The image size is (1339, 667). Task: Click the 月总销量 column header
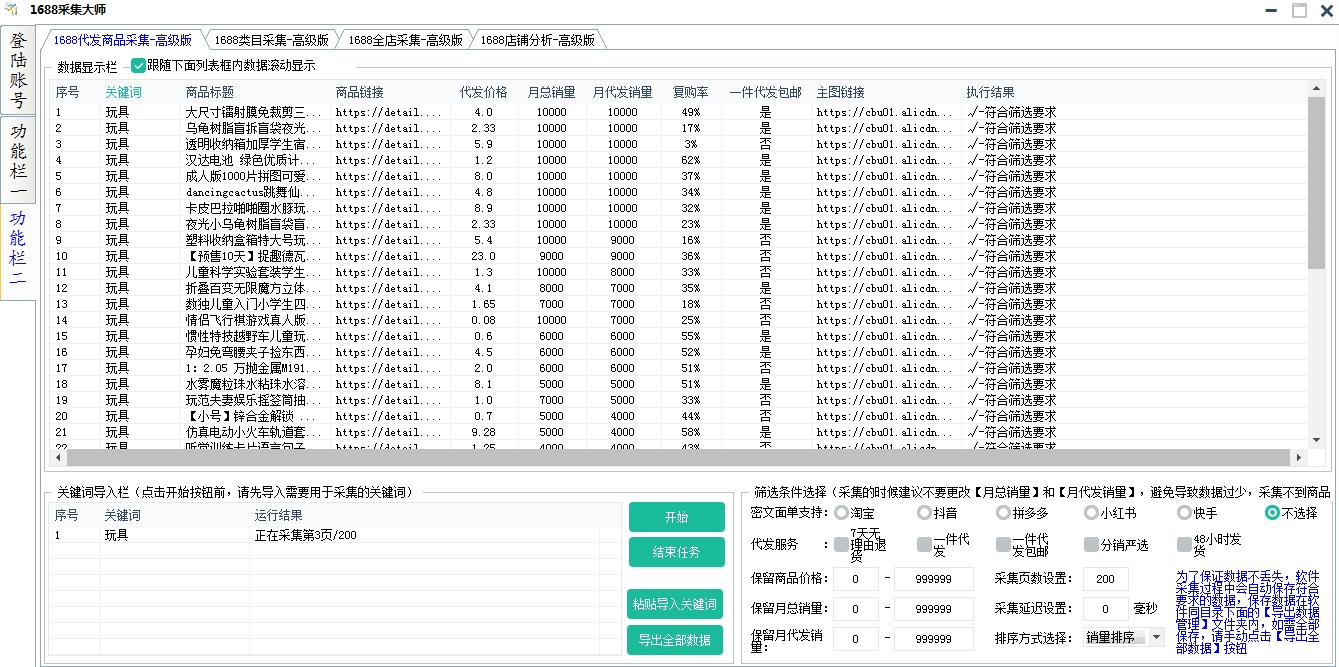[552, 92]
